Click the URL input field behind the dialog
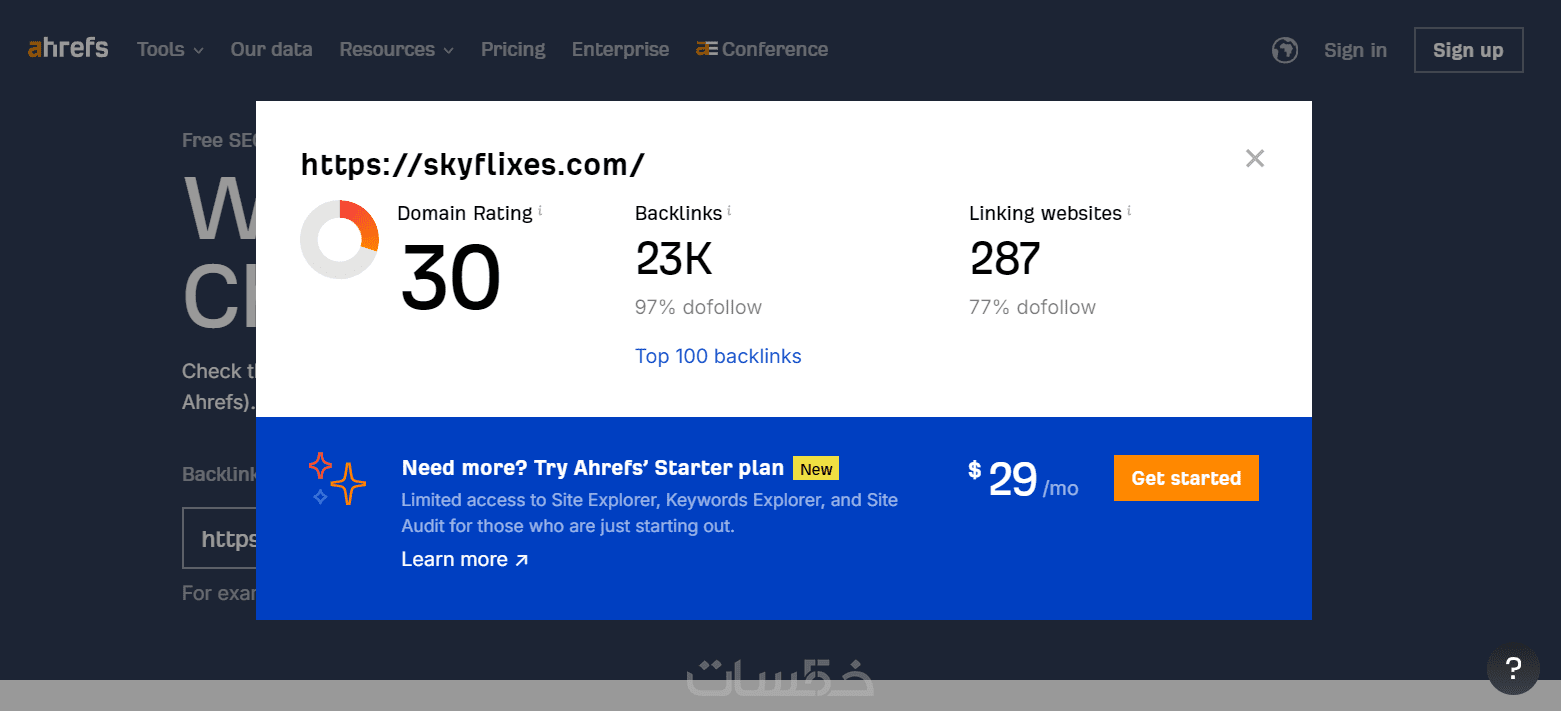This screenshot has width=1561, height=711. click(x=219, y=538)
